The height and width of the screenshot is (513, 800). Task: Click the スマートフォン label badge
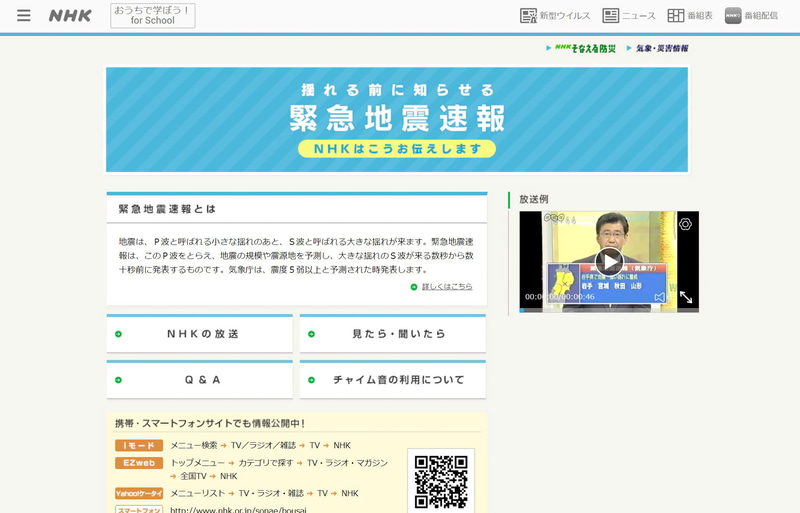[x=139, y=509]
